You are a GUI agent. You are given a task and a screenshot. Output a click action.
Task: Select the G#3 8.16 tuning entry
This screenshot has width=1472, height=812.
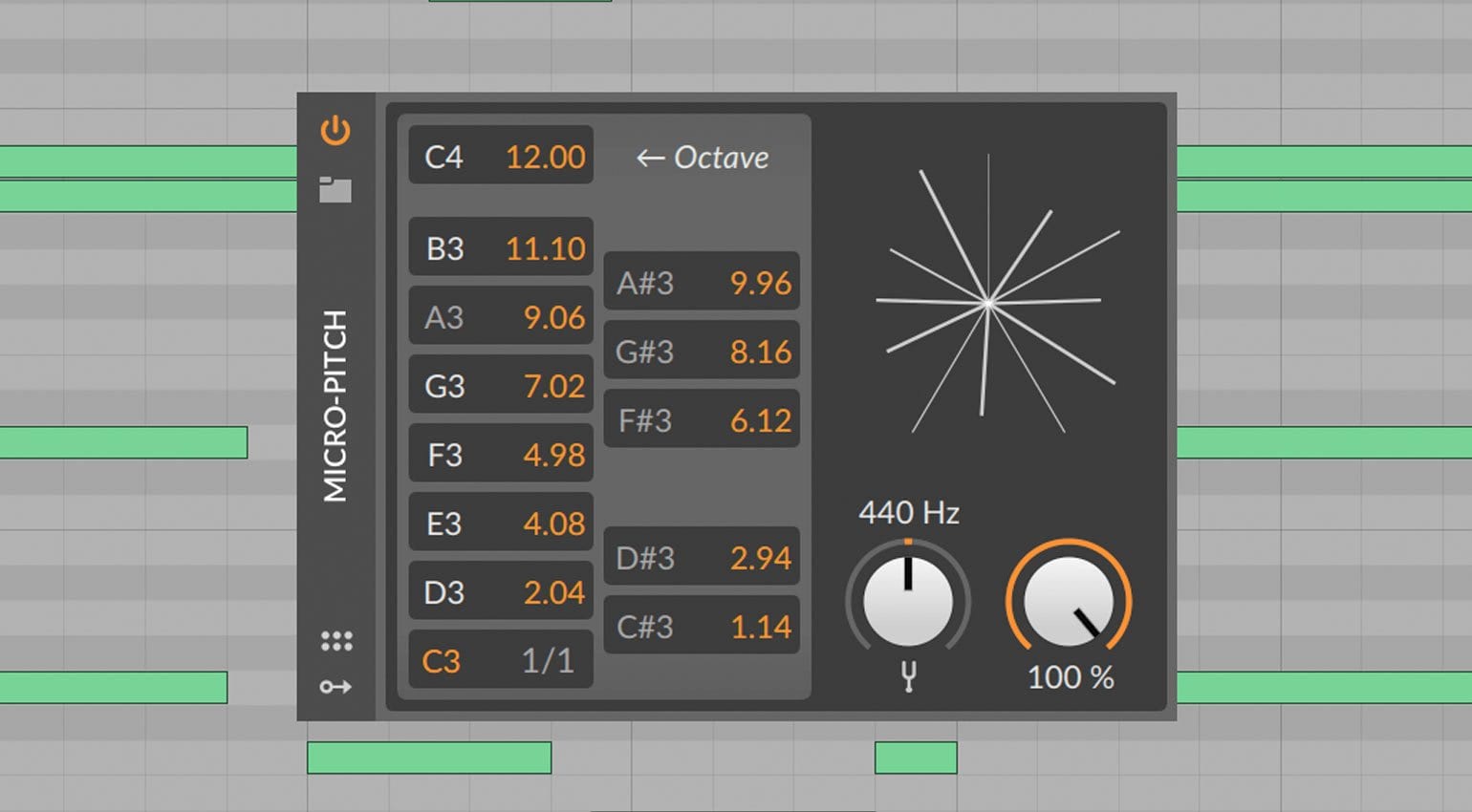click(x=703, y=351)
